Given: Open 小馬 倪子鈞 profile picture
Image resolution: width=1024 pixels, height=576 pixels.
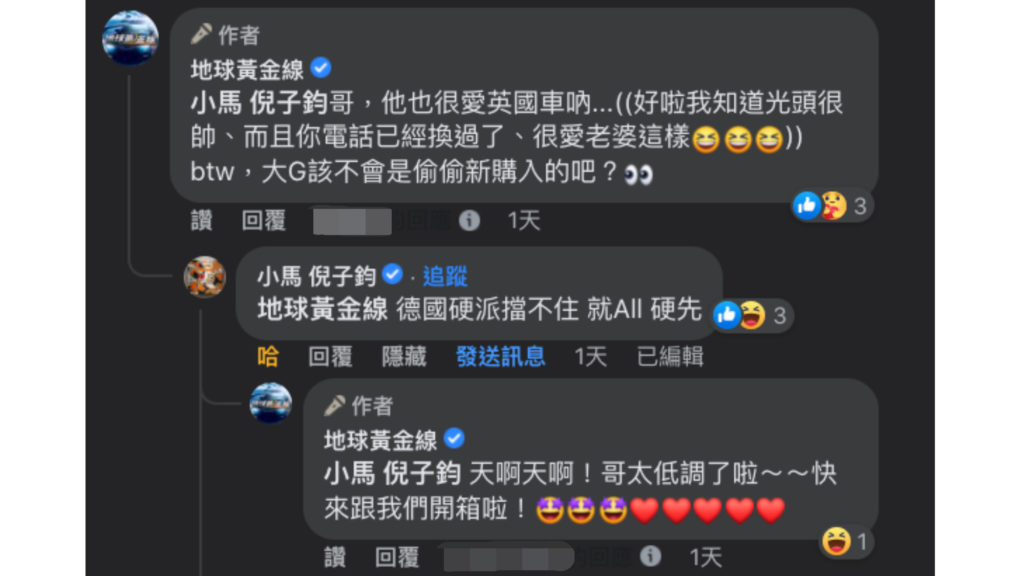Looking at the screenshot, I should [204, 276].
